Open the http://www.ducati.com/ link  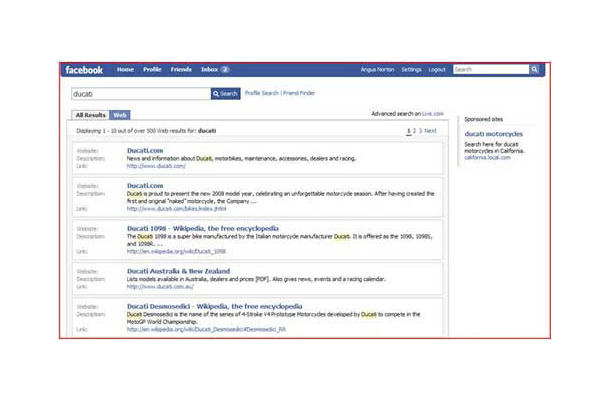pyautogui.click(x=156, y=166)
